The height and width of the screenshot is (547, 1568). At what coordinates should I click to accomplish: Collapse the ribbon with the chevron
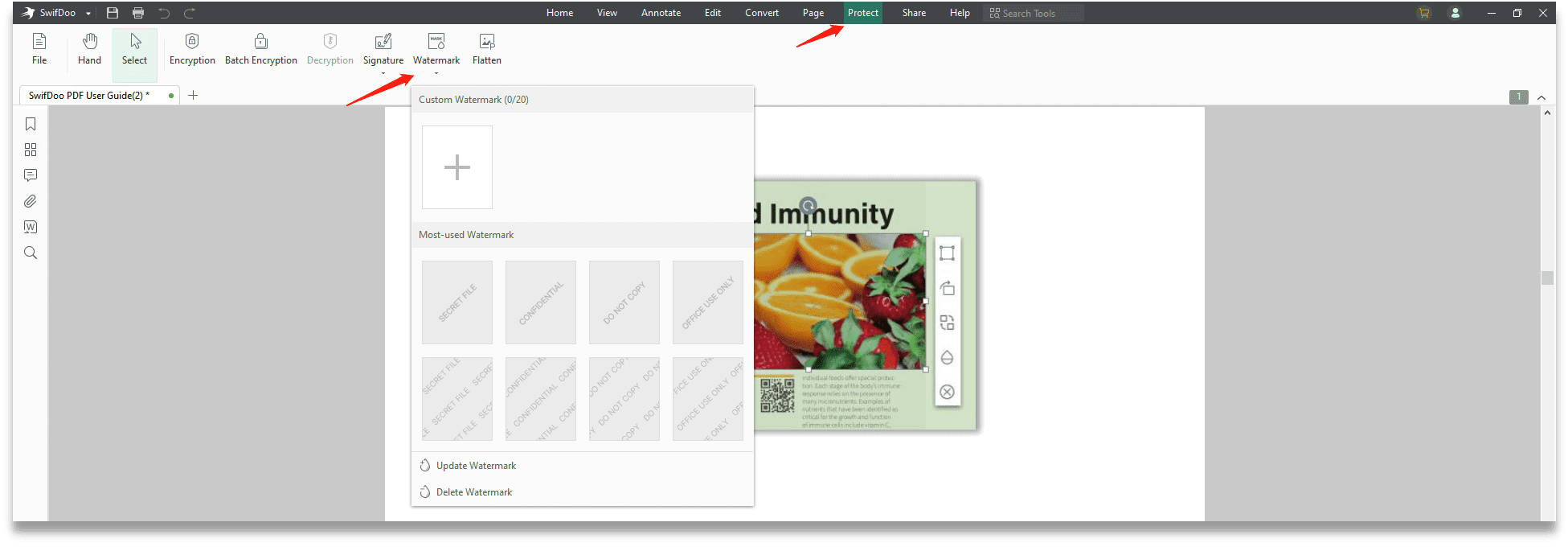point(1541,97)
